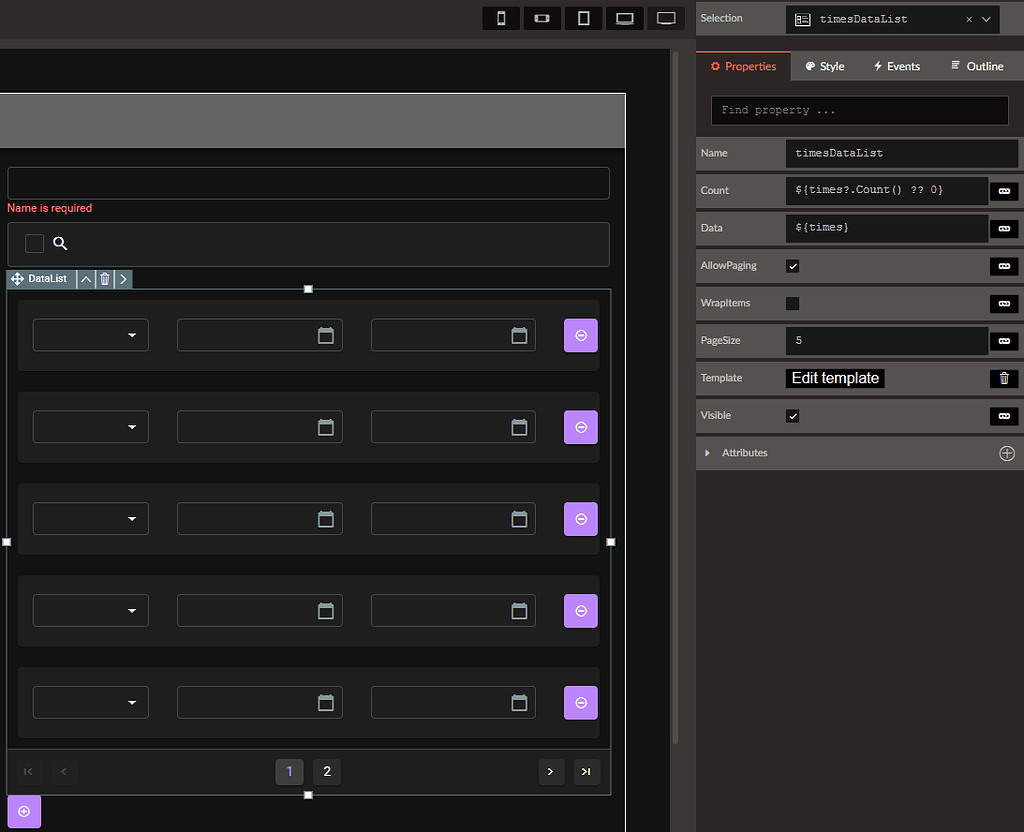Open the third row dropdown

click(x=91, y=519)
